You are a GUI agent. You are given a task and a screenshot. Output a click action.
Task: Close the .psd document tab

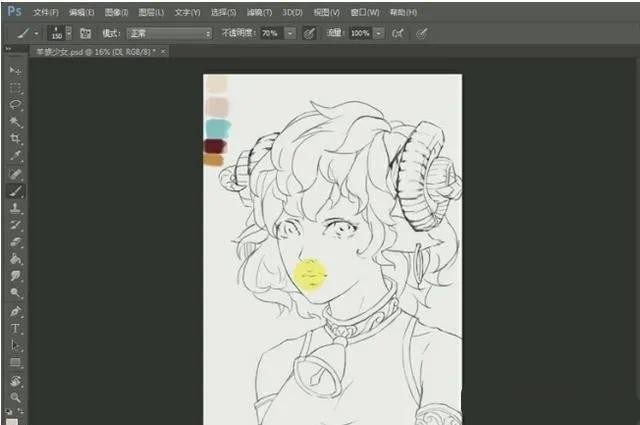(x=163, y=51)
